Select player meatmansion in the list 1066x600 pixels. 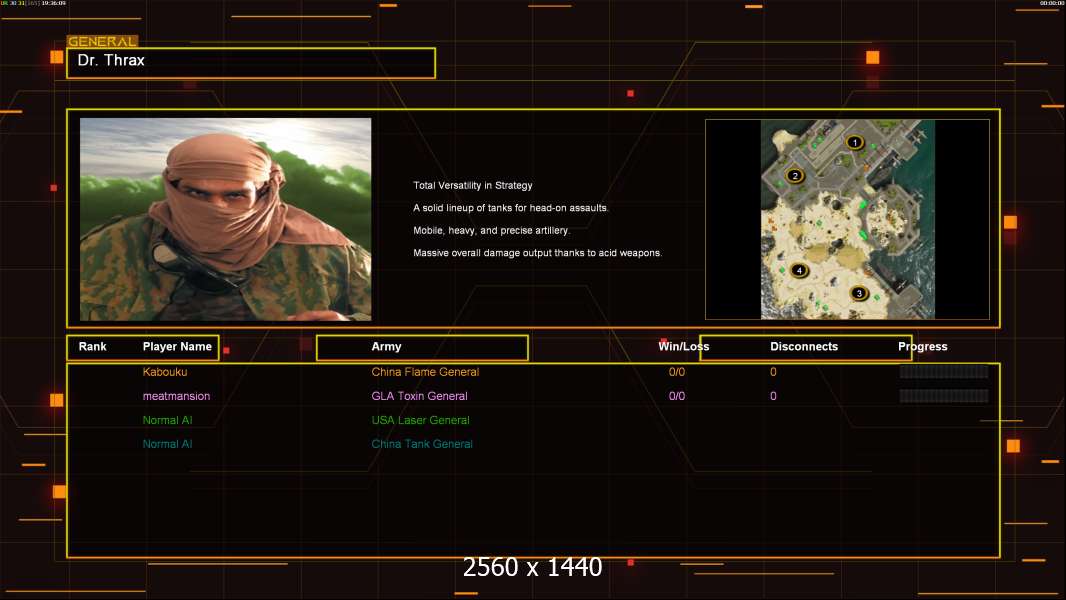(x=176, y=396)
